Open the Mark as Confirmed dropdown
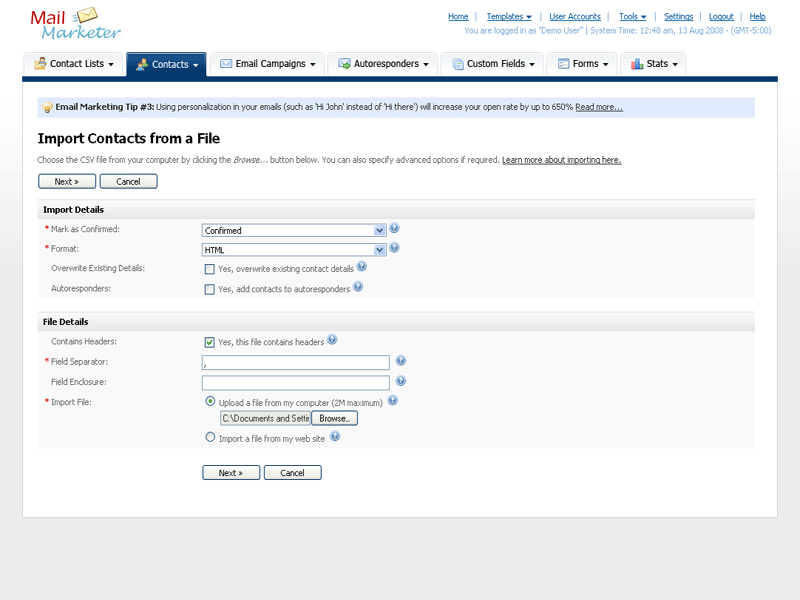The width and height of the screenshot is (800, 600). pos(294,230)
